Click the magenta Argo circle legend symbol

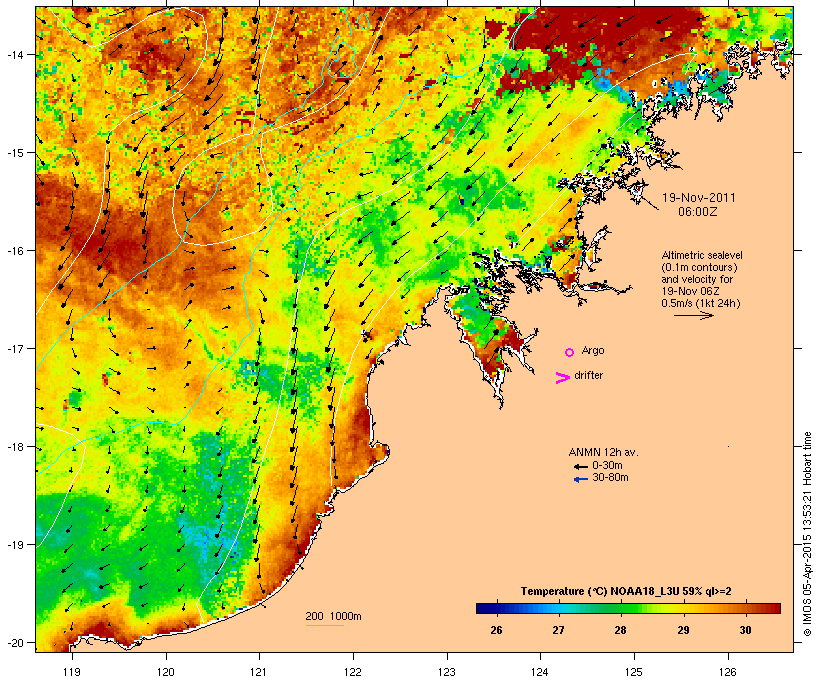click(x=570, y=352)
